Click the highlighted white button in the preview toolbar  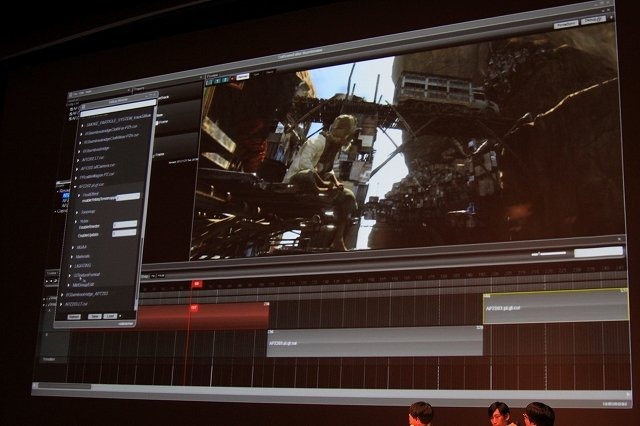[x=242, y=76]
